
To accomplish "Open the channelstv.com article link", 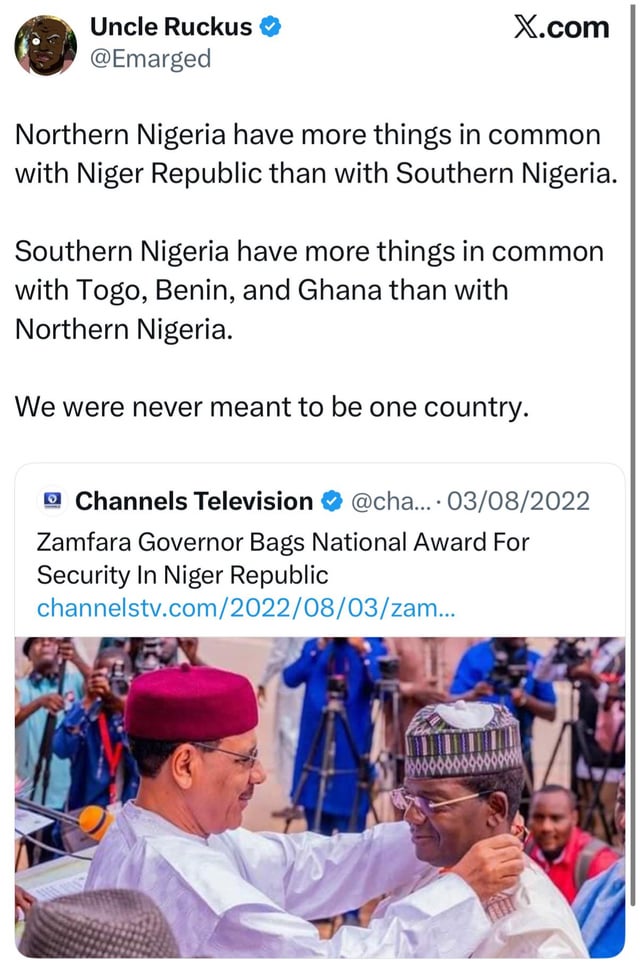I will (245, 608).
